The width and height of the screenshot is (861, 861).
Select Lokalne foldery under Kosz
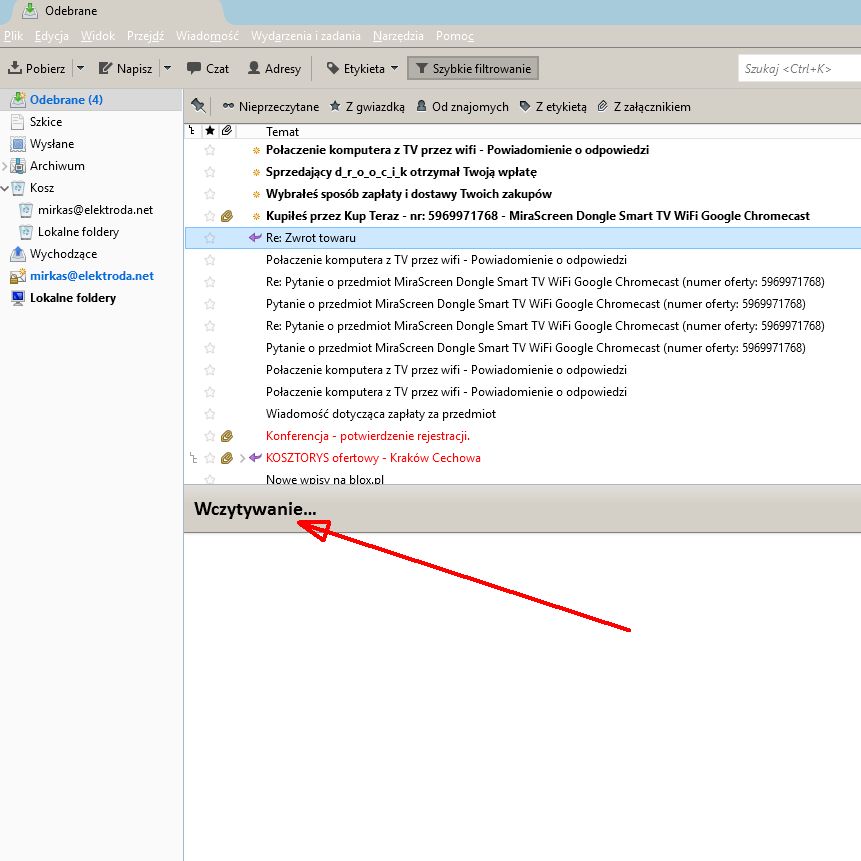pos(78,231)
